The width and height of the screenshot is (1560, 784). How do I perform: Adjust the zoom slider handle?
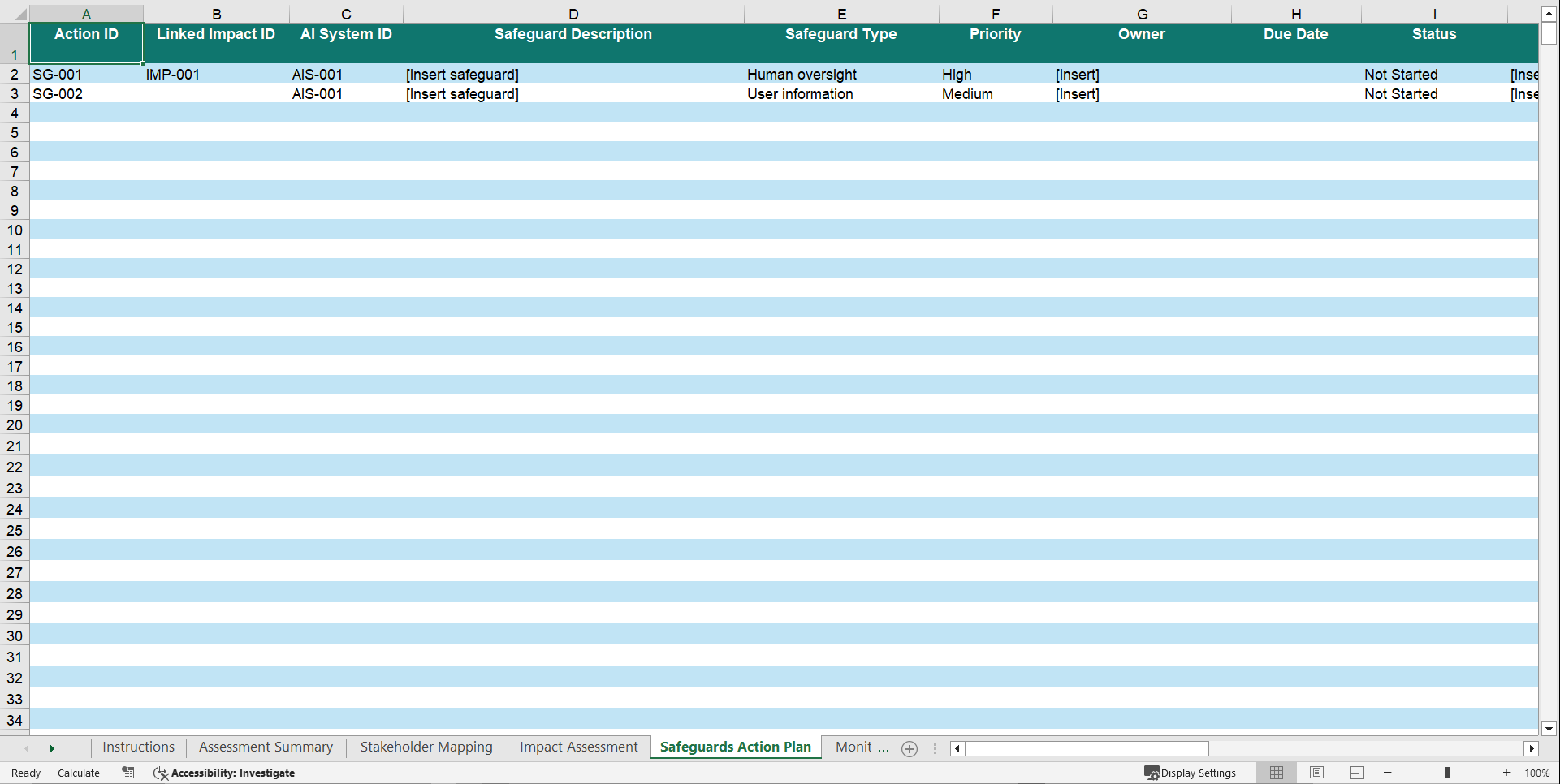coord(1448,773)
